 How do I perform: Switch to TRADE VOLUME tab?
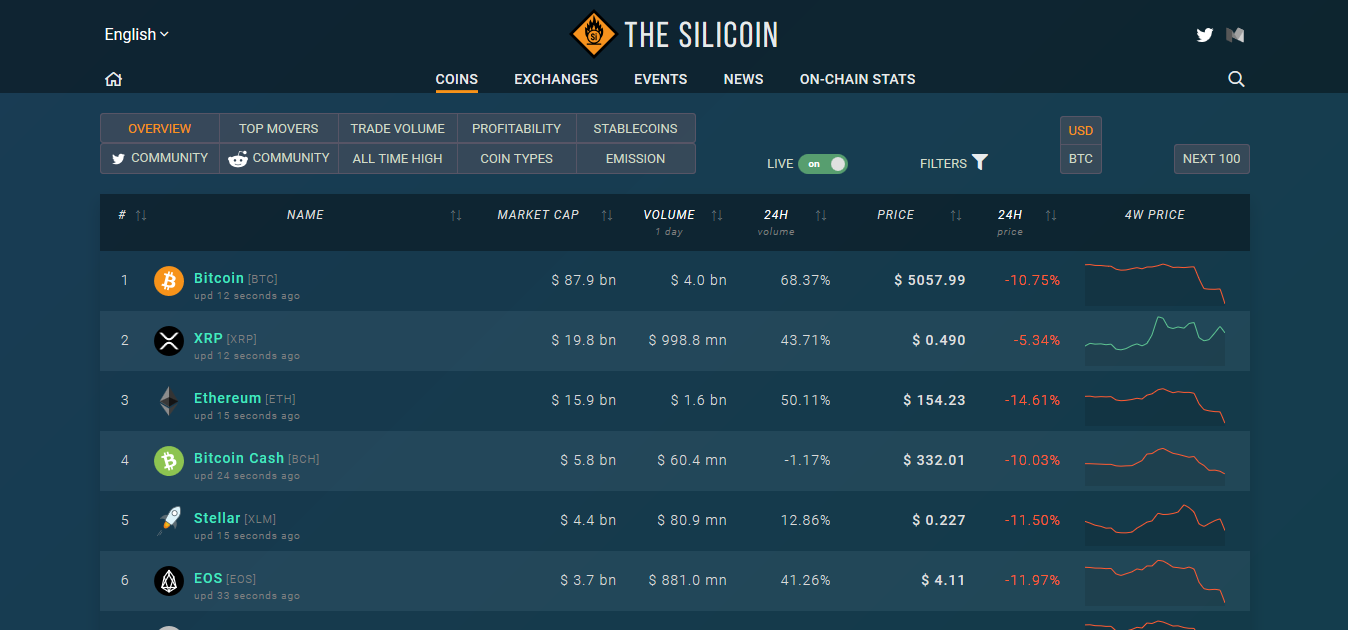click(x=398, y=129)
